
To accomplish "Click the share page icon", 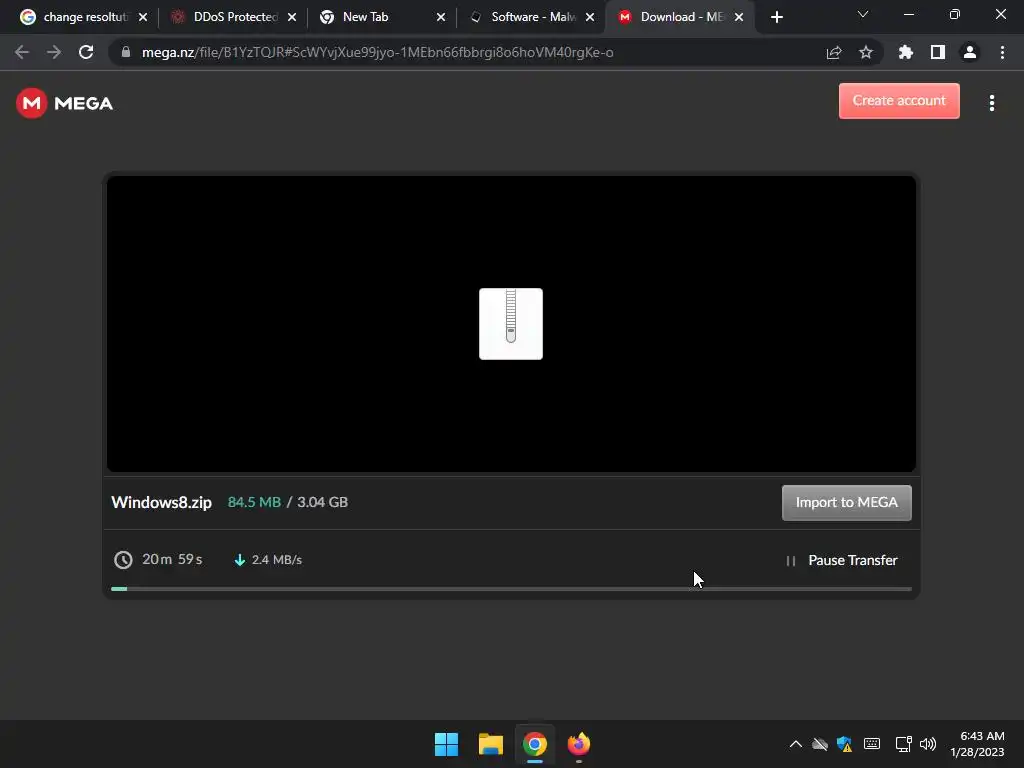I will click(834, 52).
